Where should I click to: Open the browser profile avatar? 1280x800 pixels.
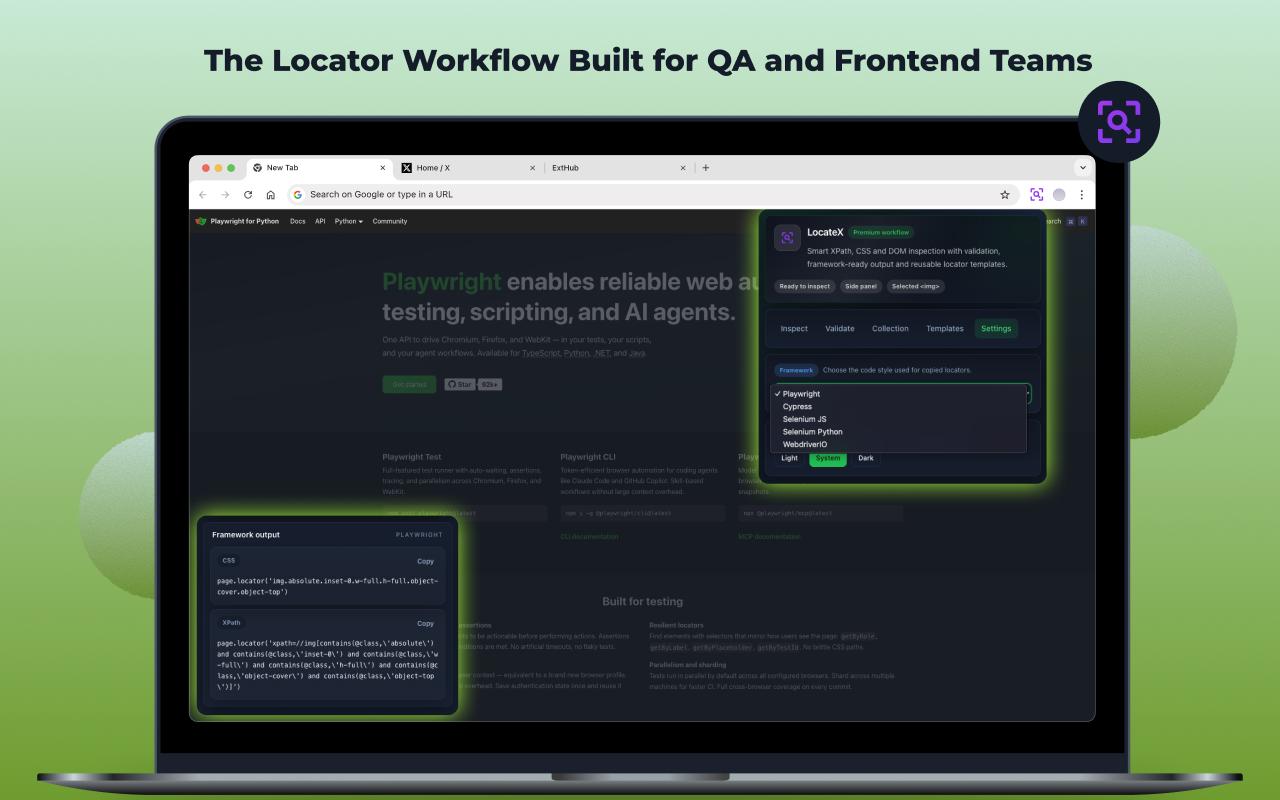1059,194
